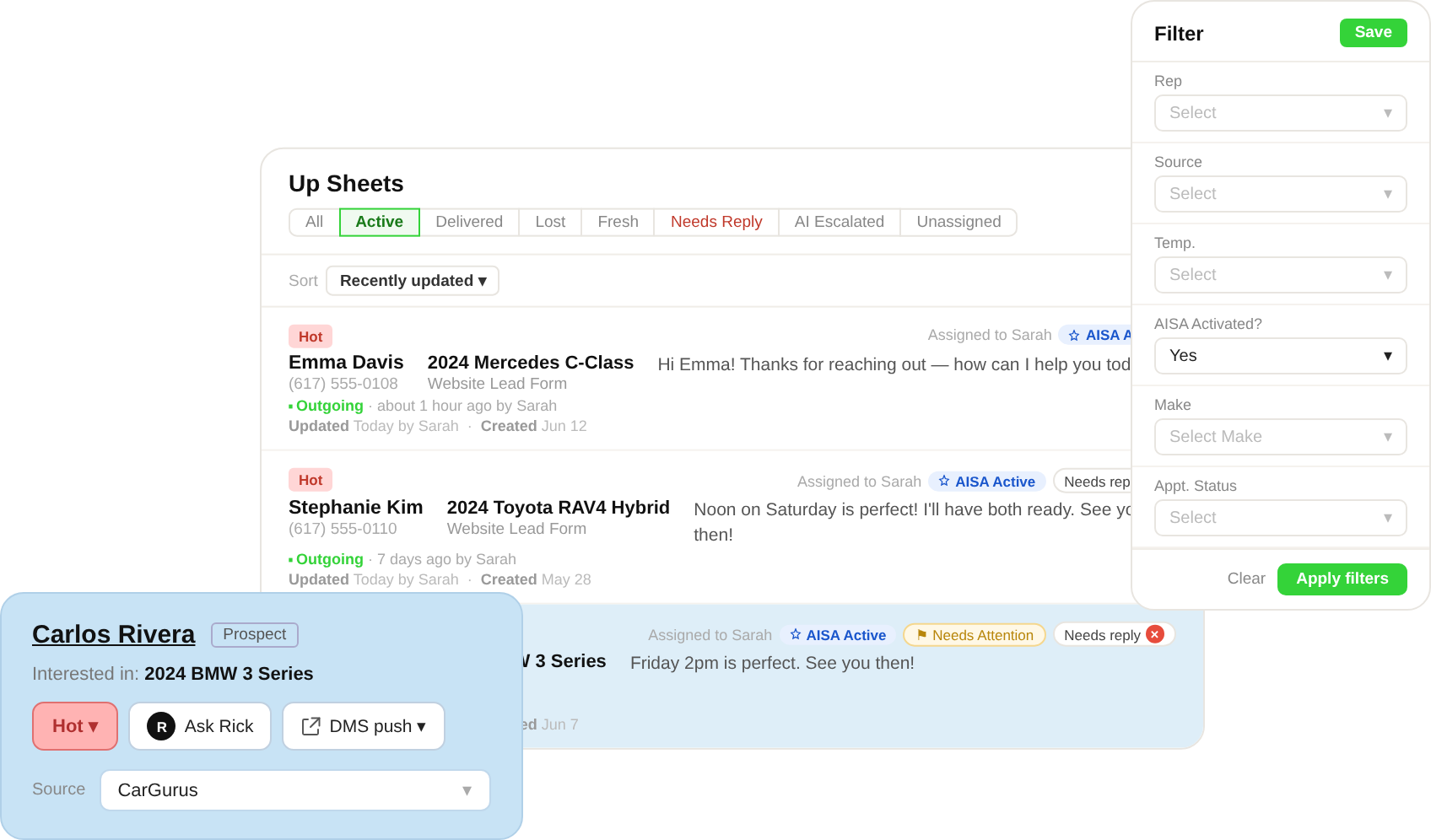Switch to the Fresh tab
Screen dimensions: 1431x840
pyautogui.click(x=618, y=222)
